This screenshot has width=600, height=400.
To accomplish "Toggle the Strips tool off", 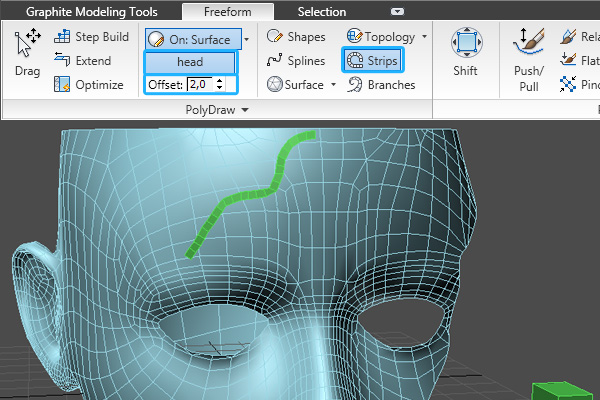I will (x=371, y=61).
